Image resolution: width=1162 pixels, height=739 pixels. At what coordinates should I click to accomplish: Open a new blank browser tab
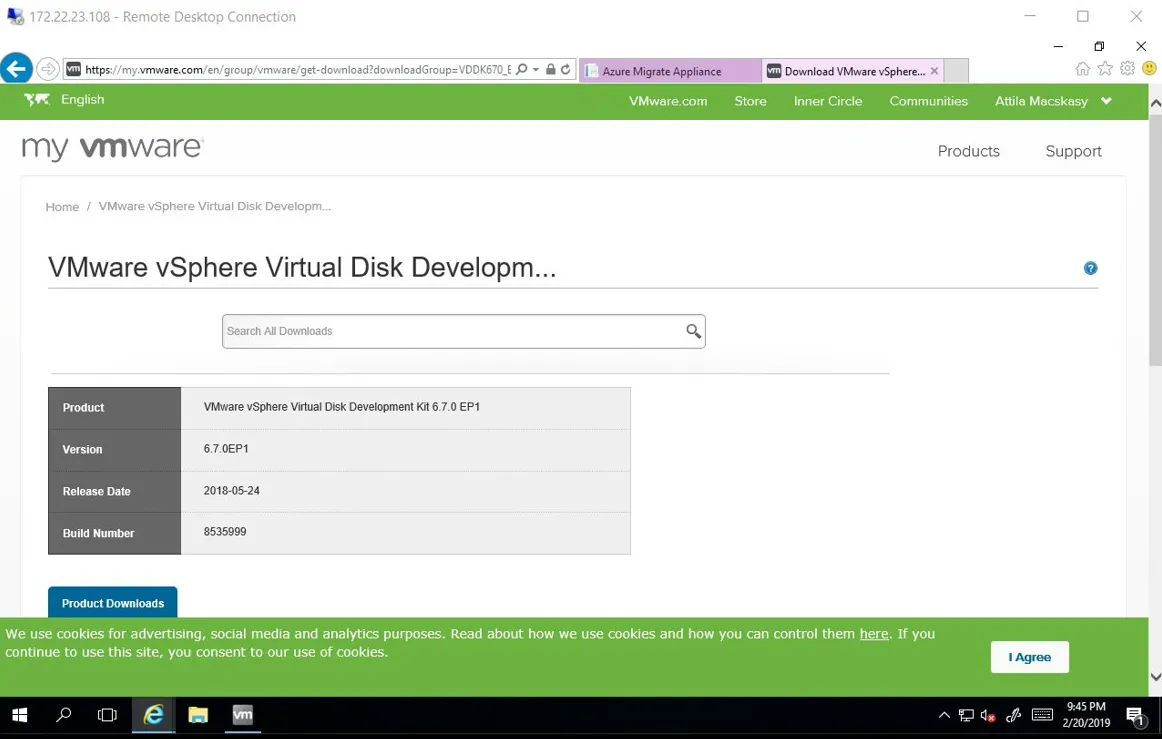point(956,71)
